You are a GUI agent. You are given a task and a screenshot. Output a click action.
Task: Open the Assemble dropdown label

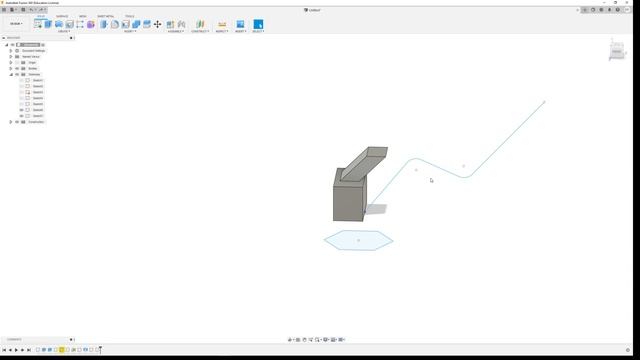coord(176,31)
